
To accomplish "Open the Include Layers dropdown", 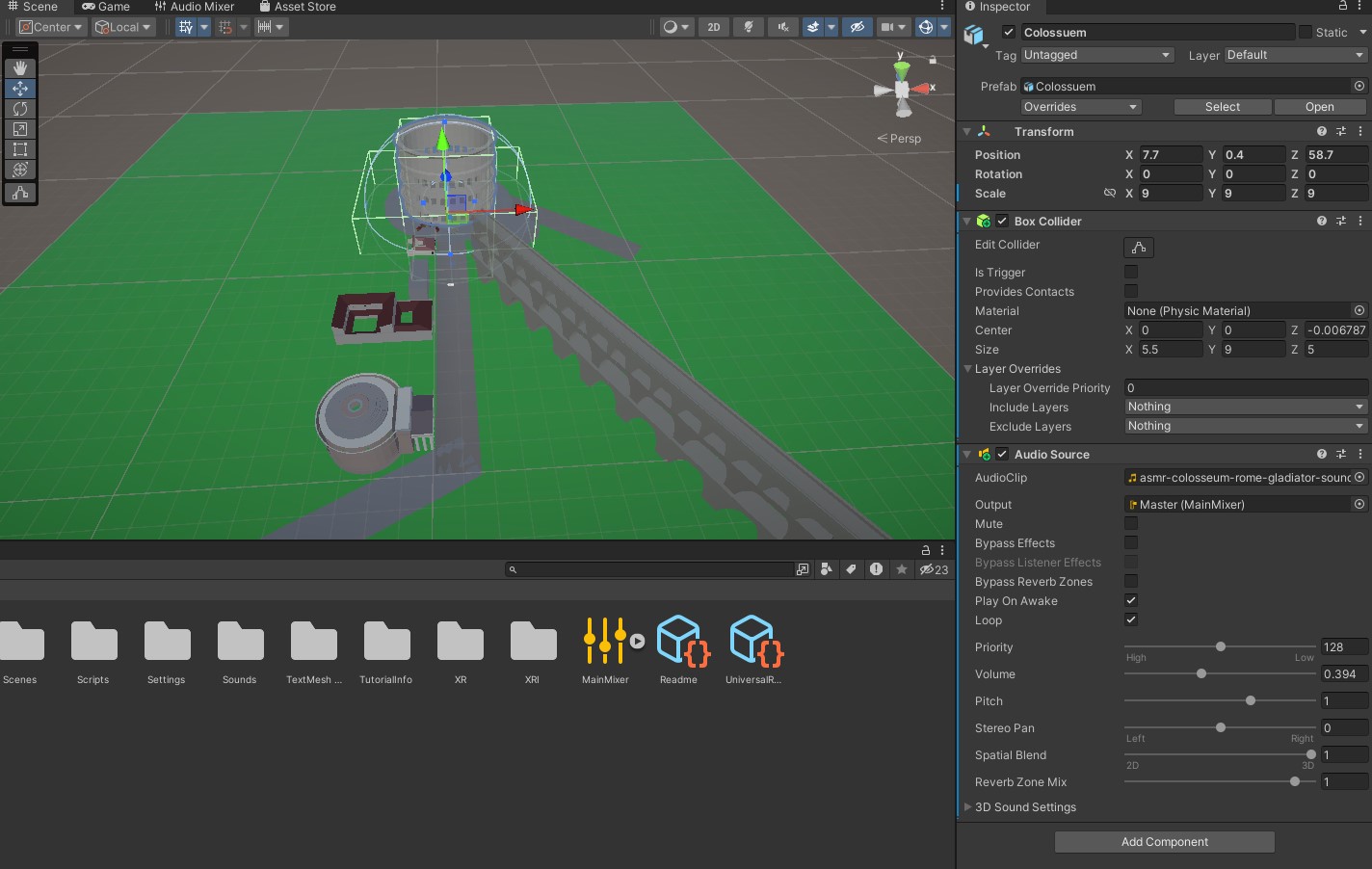I will coord(1245,407).
